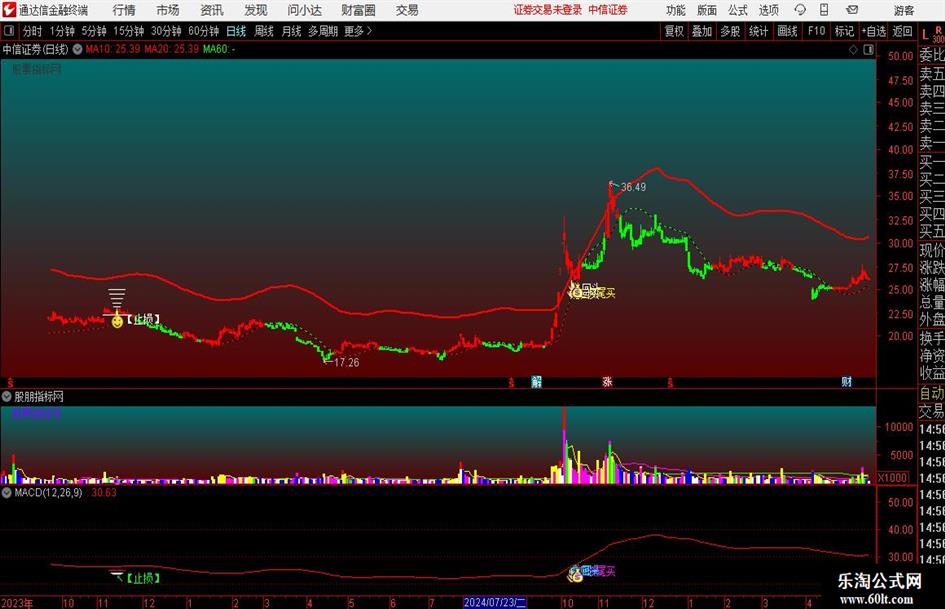945x609 pixels.
Task: Click the 自动 label in right panel
Action: 932,393
